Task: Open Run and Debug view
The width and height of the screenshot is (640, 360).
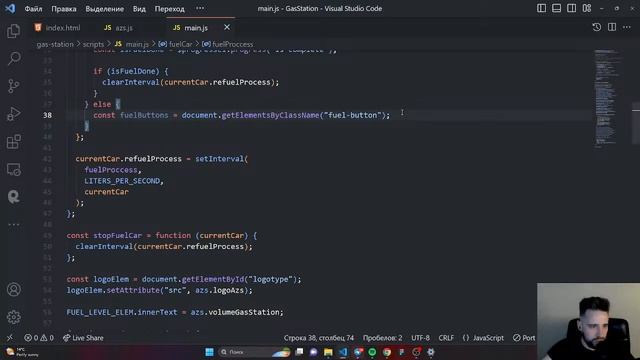Action: click(x=13, y=114)
